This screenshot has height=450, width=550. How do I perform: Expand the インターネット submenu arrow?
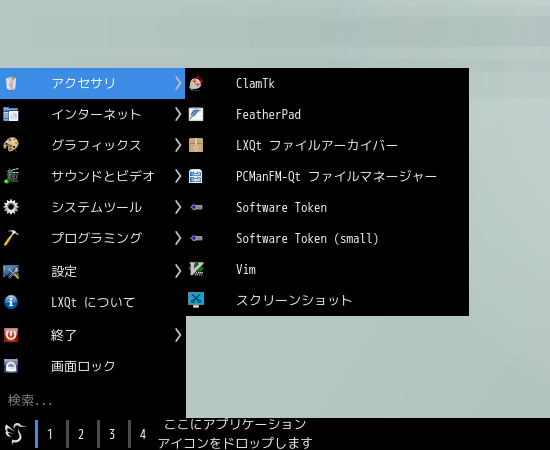[178, 114]
